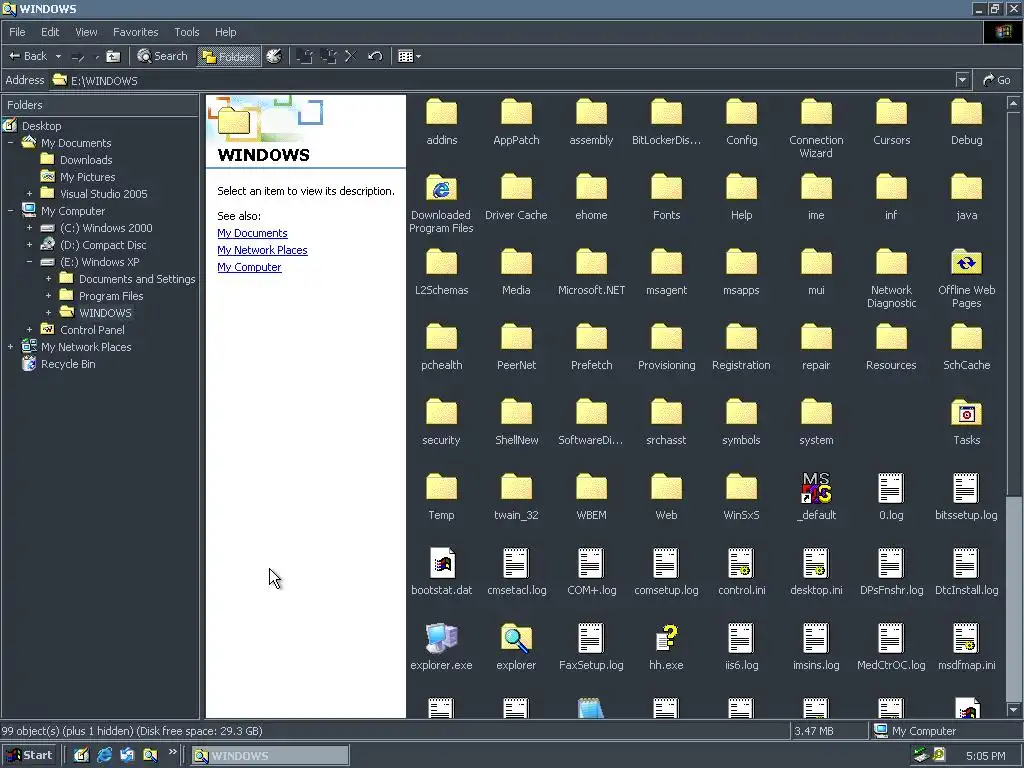Select the bootstat.dat file icon
Image resolution: width=1024 pixels, height=768 pixels.
click(x=441, y=563)
